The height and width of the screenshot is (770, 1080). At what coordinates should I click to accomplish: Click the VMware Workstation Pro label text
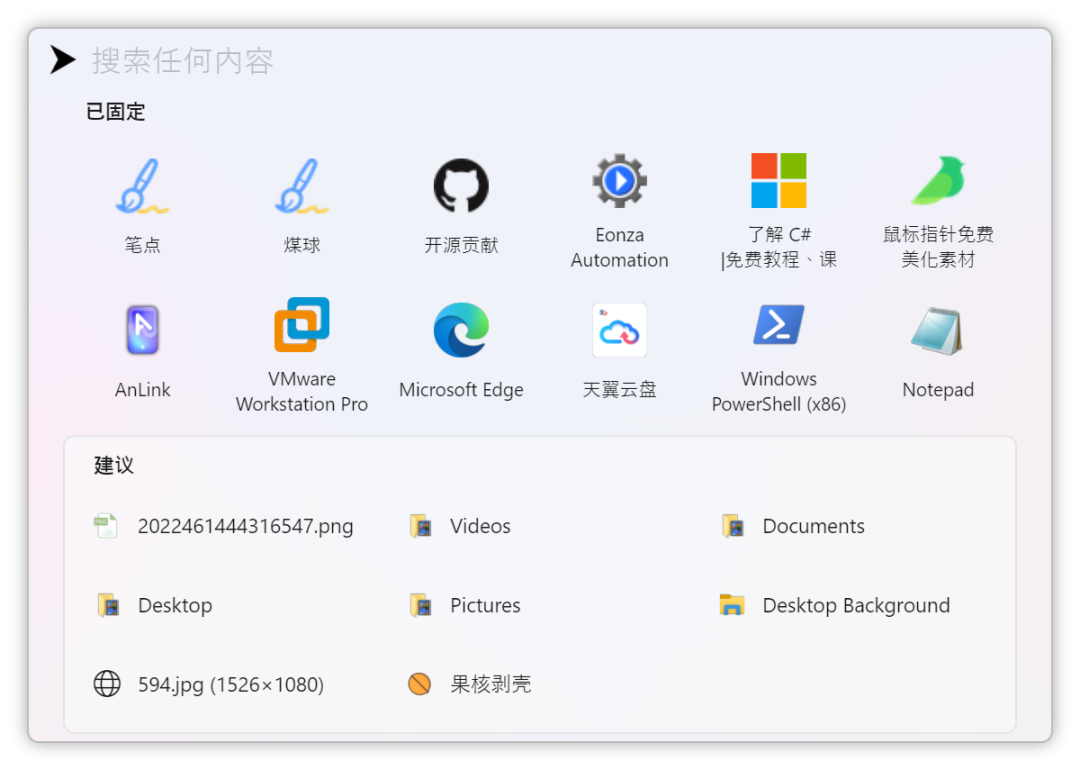coord(302,391)
